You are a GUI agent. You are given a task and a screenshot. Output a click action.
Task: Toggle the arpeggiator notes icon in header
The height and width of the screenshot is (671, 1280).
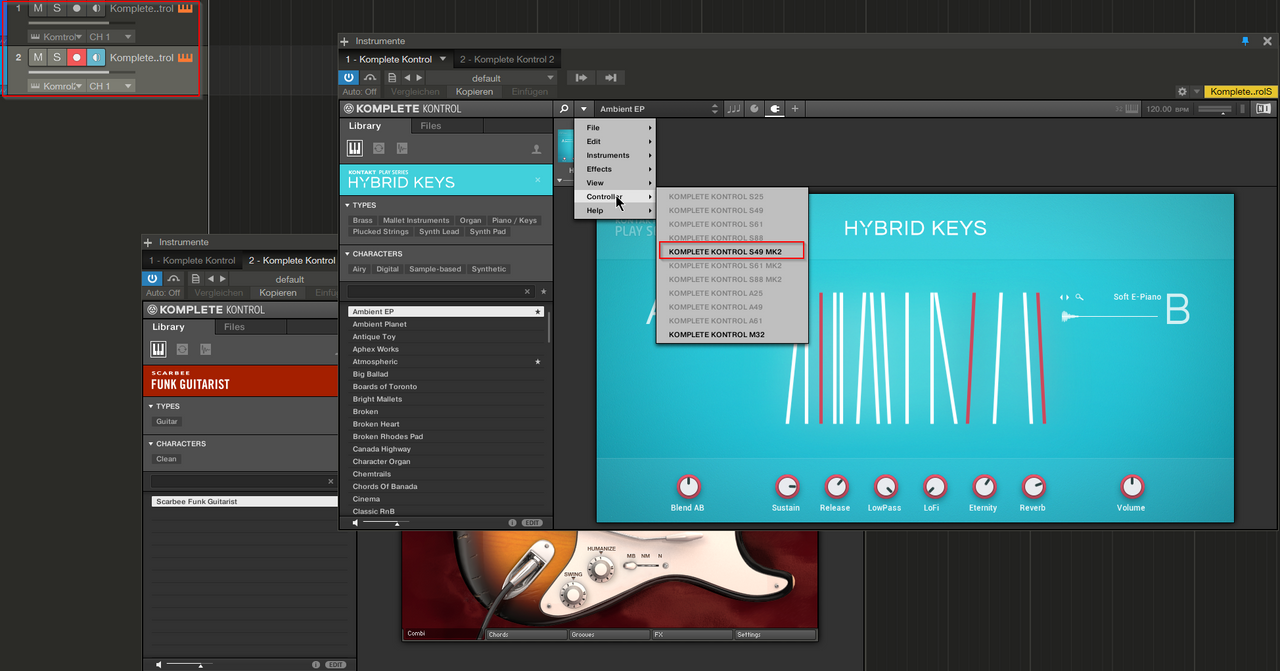[734, 109]
